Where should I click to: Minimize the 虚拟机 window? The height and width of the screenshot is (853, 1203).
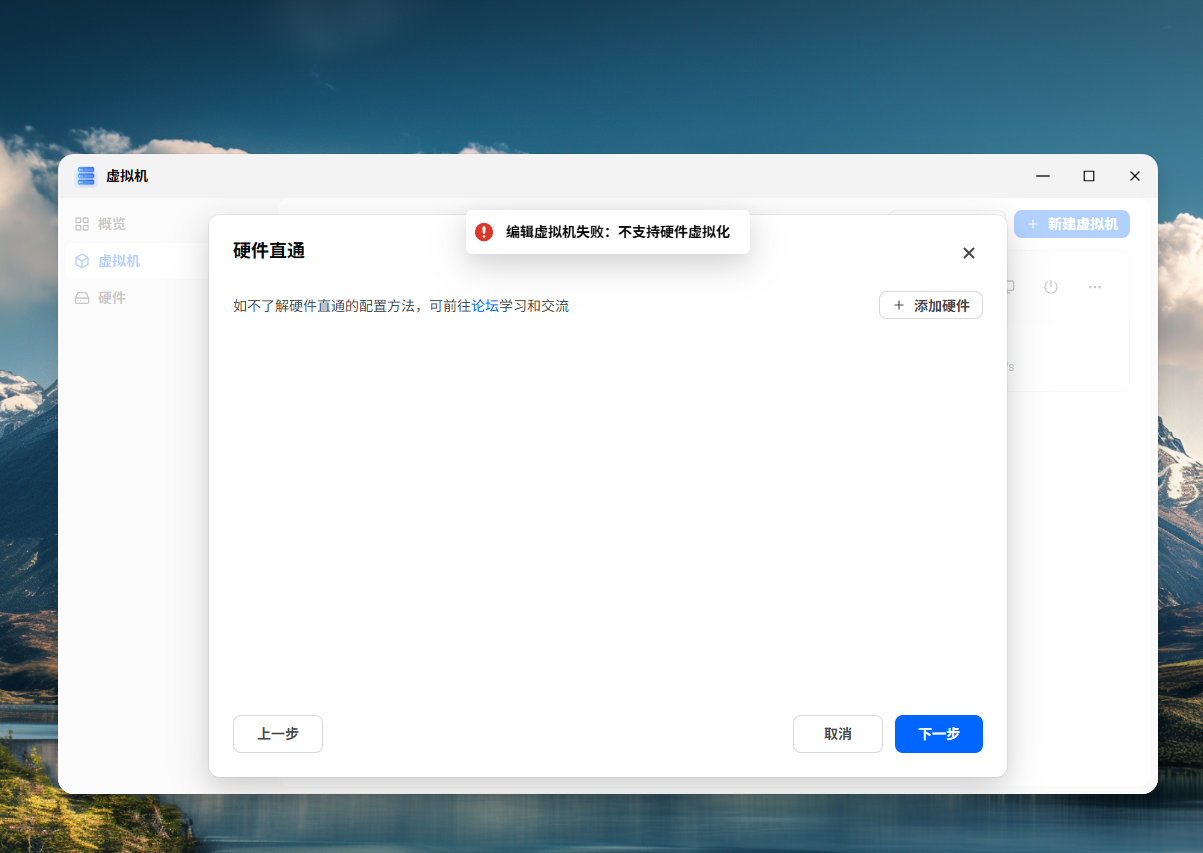[x=1043, y=176]
